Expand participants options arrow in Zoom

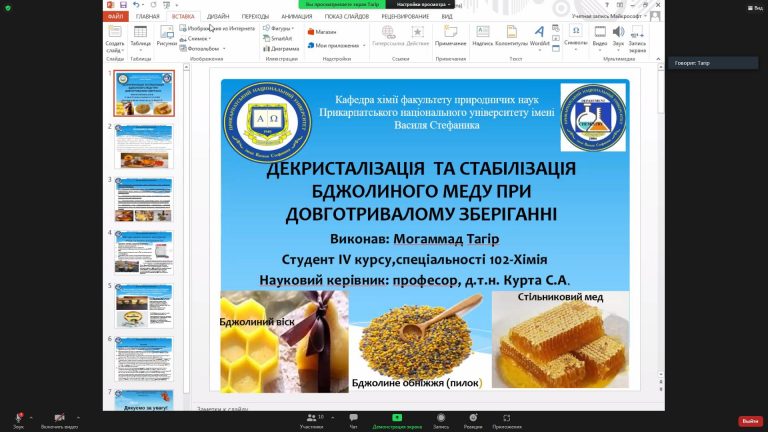(x=333, y=418)
